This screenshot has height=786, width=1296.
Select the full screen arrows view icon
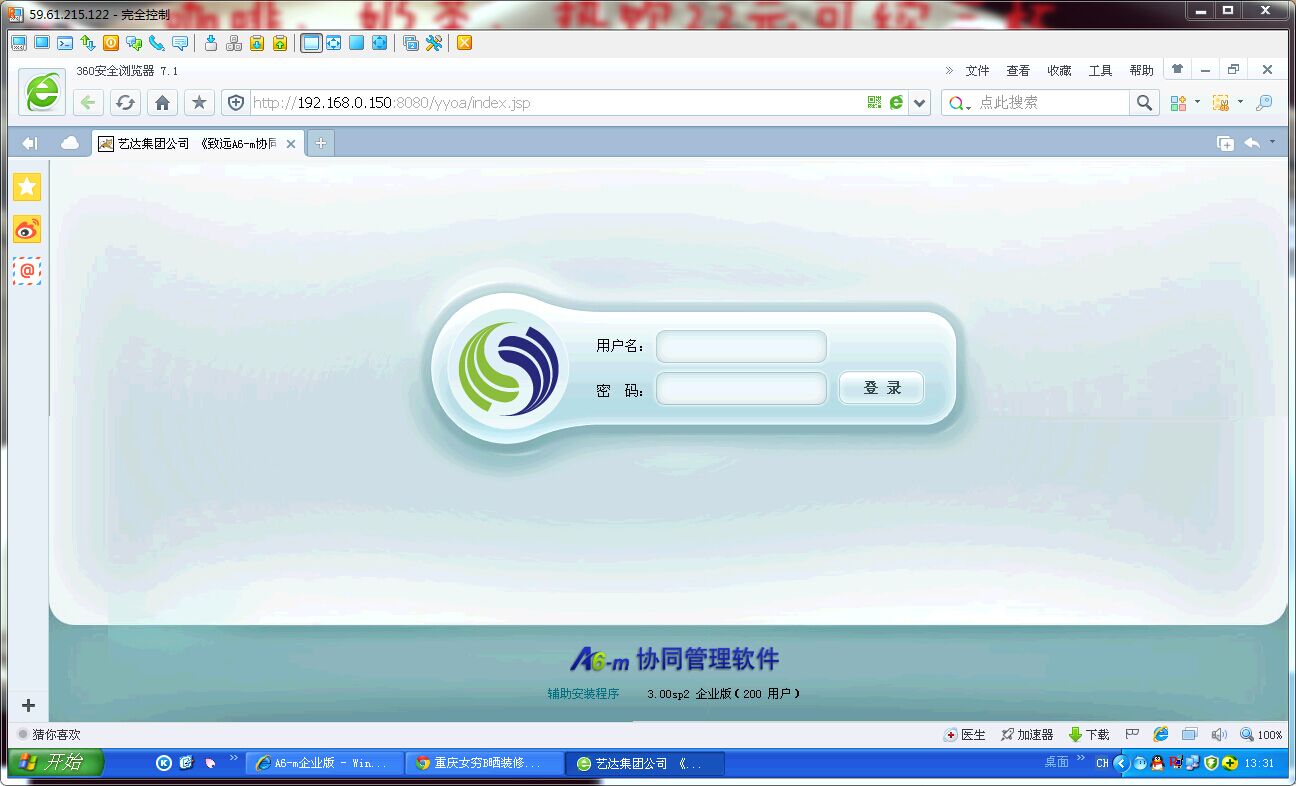click(x=334, y=43)
